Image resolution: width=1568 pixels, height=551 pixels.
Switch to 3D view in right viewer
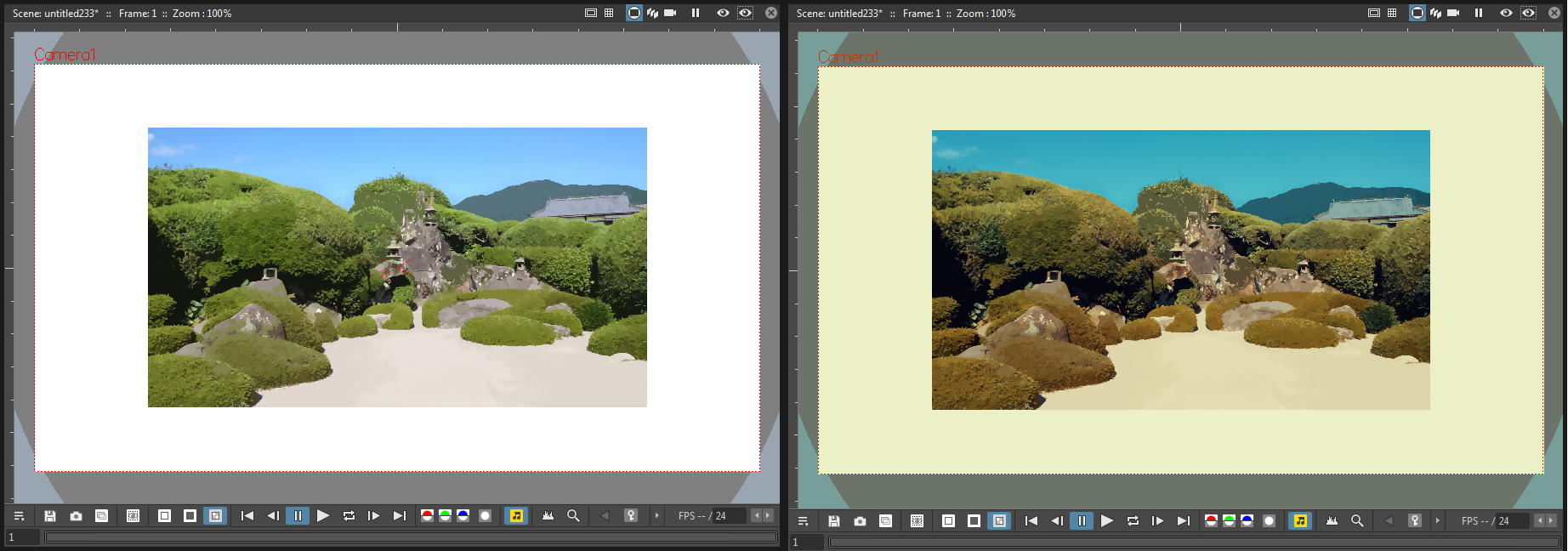point(1435,13)
